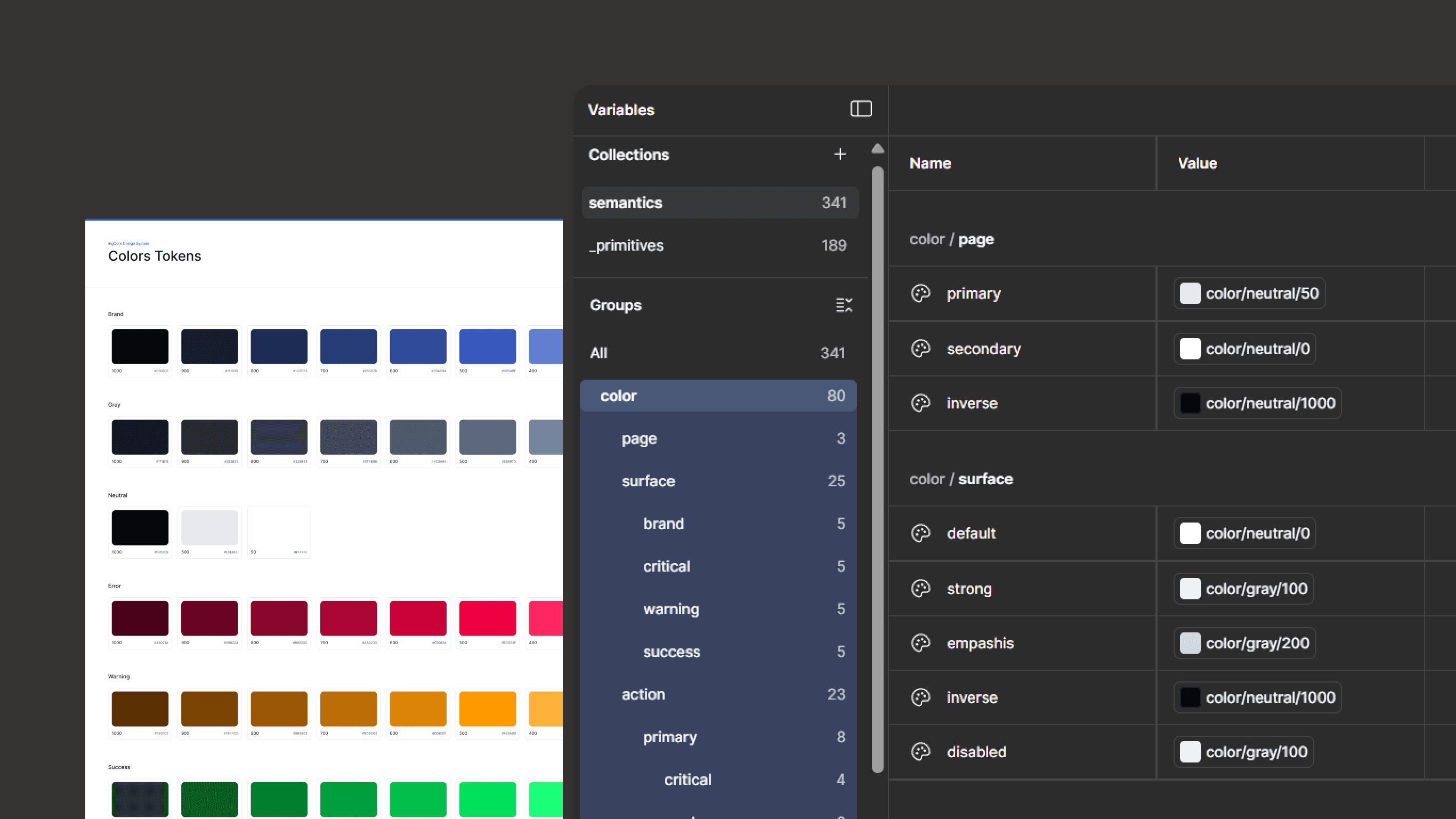Viewport: 1456px width, 819px height.
Task: Click the color/gray/200 value for empashis
Action: 1244,643
